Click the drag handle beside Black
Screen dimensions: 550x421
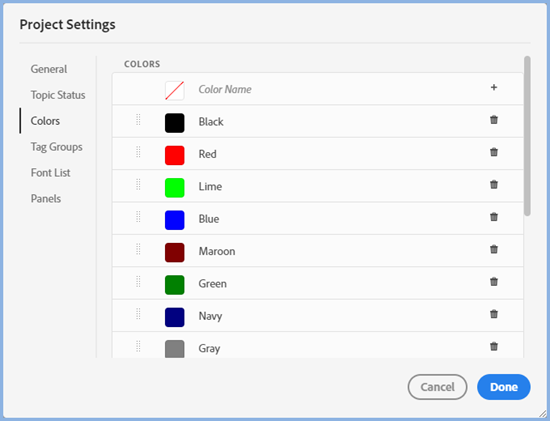138,120
